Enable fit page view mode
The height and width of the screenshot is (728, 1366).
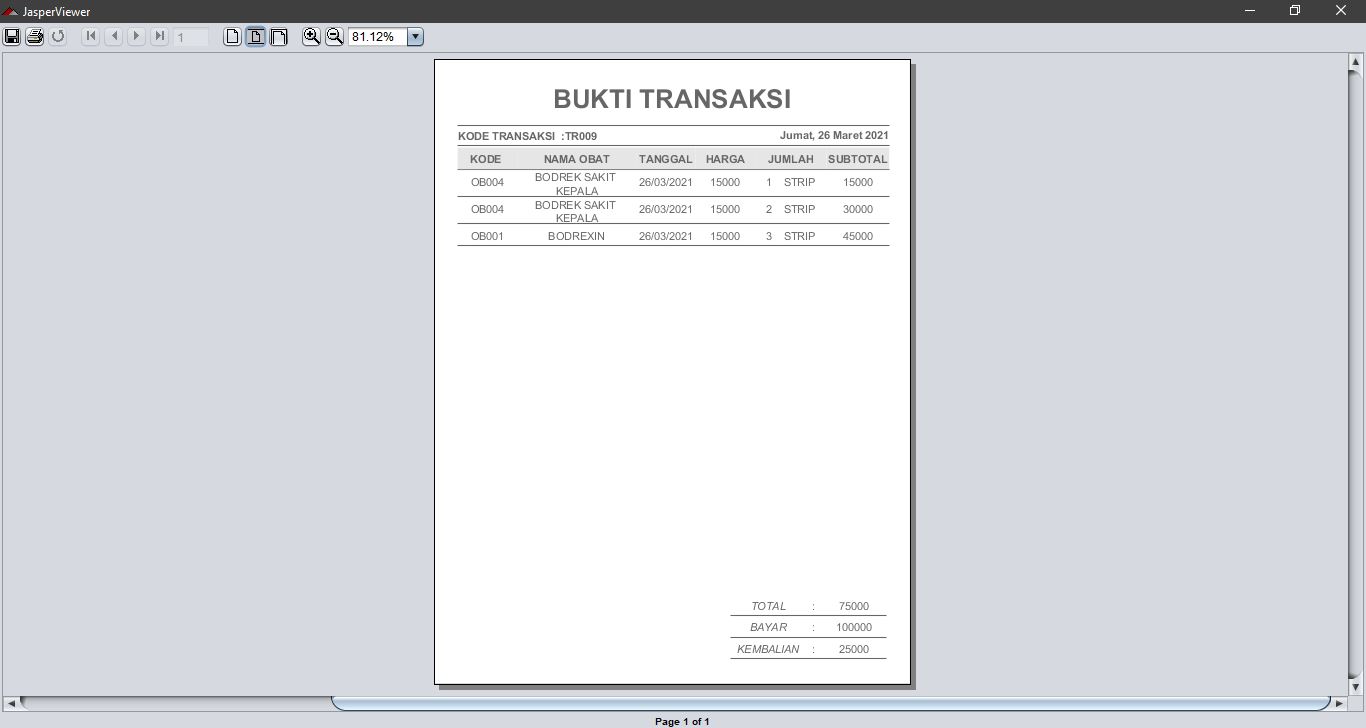tap(255, 36)
